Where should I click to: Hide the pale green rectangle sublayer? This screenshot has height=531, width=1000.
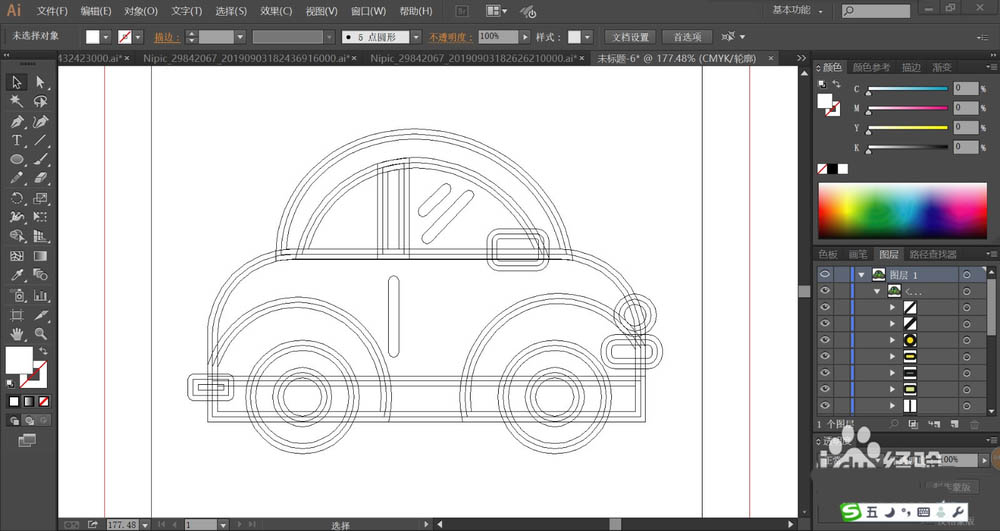(825, 389)
